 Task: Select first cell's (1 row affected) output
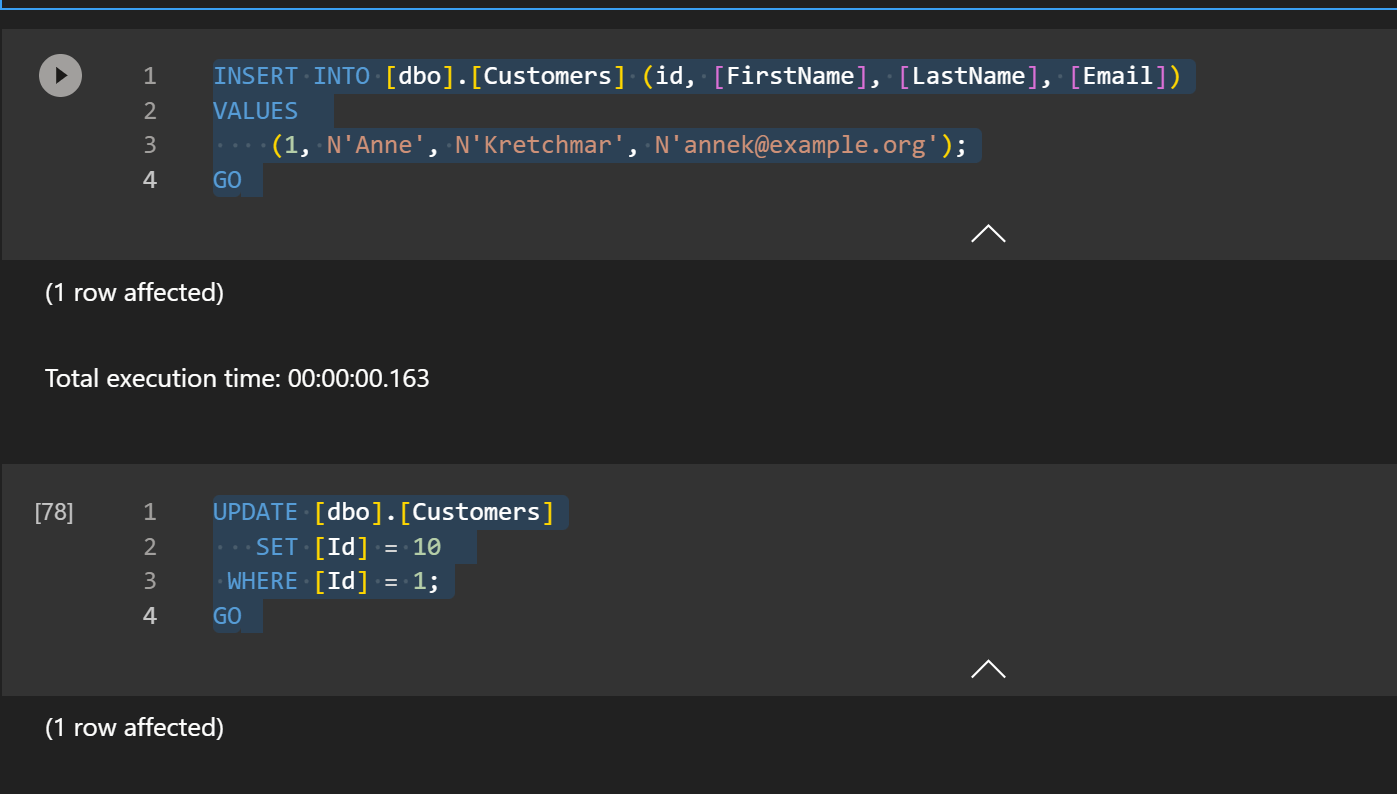(x=134, y=292)
